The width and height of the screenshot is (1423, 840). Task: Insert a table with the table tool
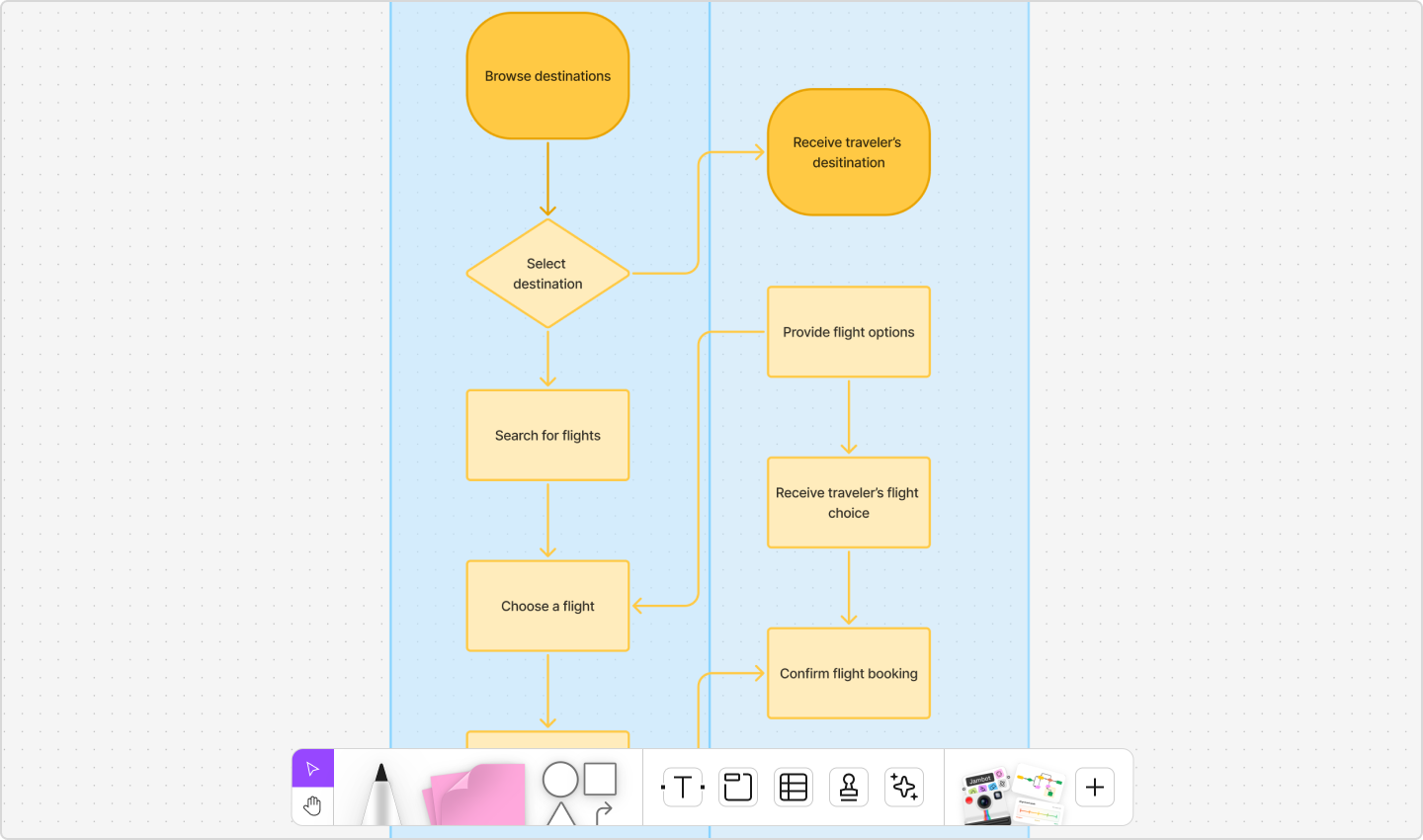(x=793, y=787)
